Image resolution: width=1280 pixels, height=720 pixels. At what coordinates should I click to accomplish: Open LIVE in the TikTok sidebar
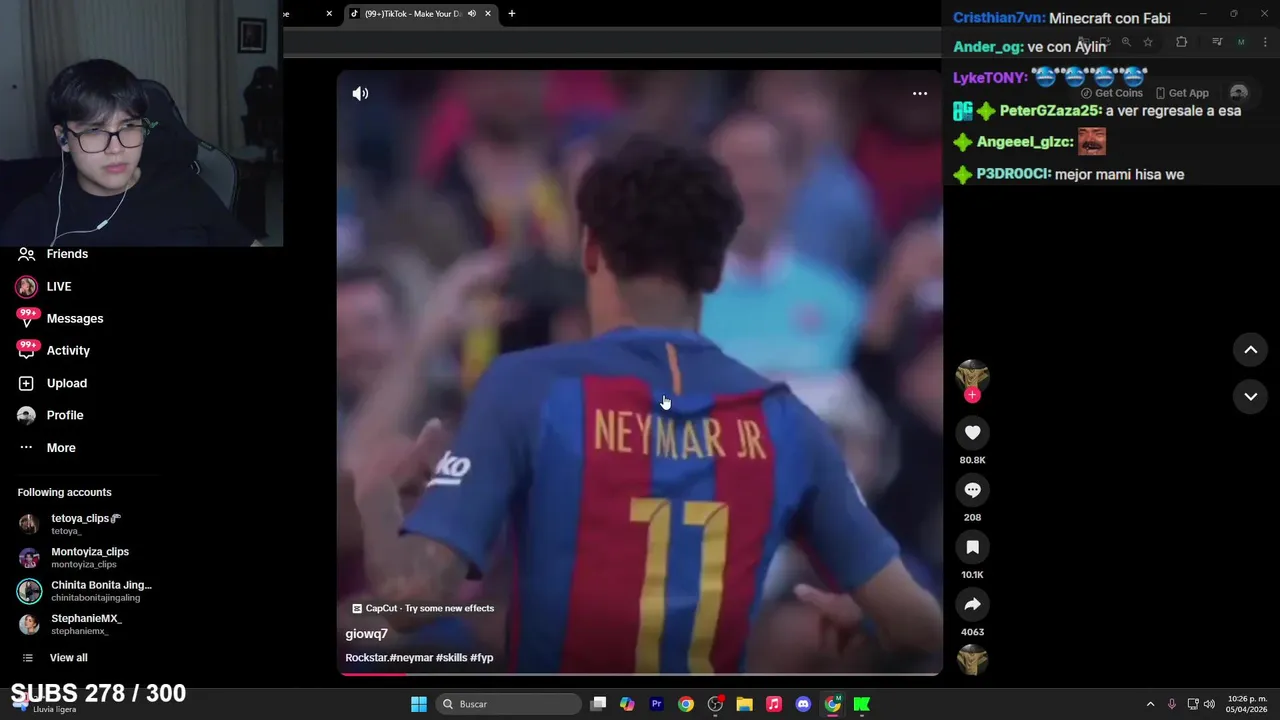coord(59,286)
